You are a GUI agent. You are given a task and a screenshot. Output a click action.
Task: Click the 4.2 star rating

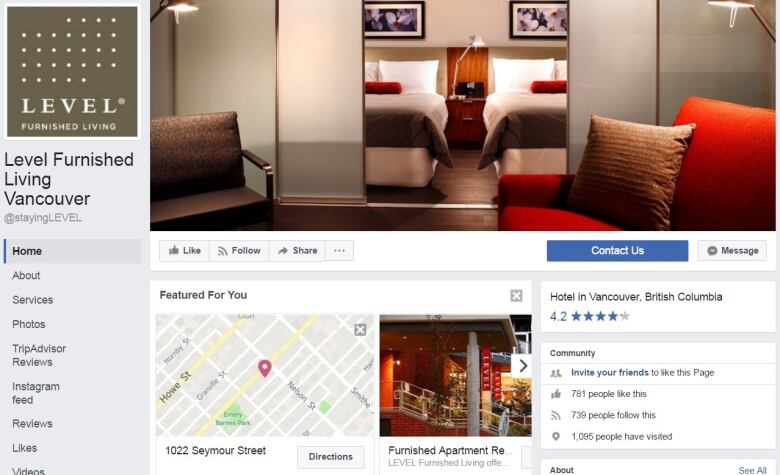(x=589, y=316)
